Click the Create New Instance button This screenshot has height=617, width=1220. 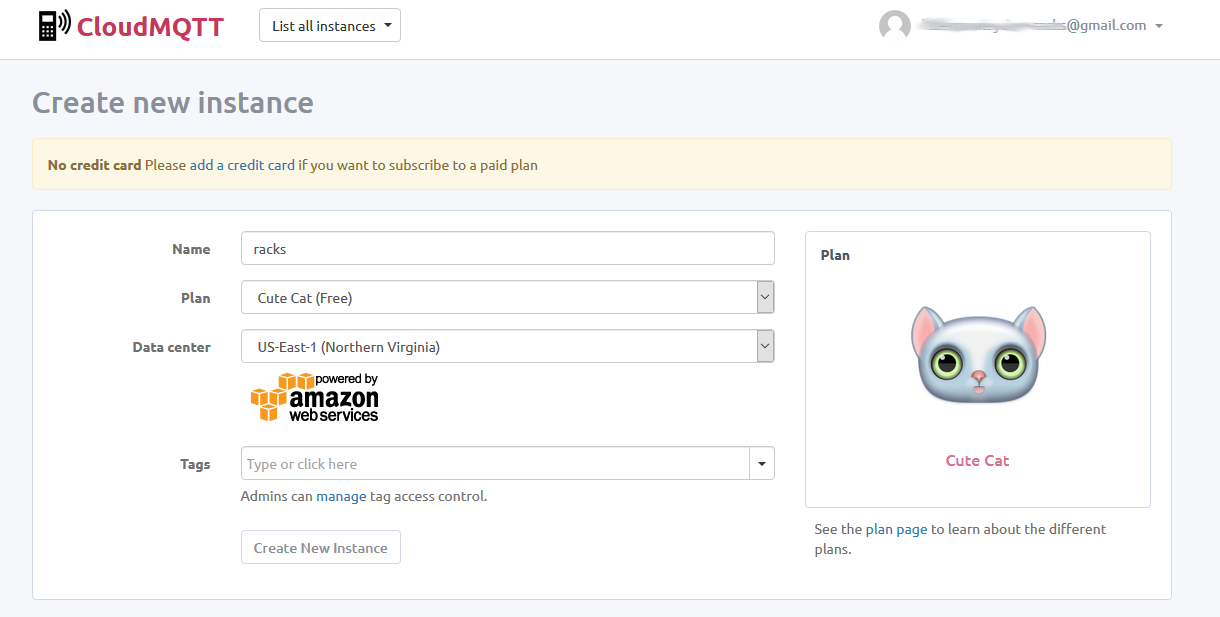coord(320,548)
